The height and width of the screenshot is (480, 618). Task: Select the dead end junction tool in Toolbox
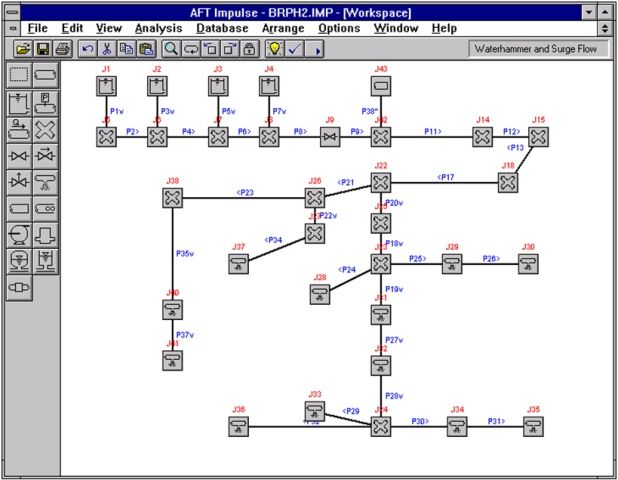coord(19,208)
